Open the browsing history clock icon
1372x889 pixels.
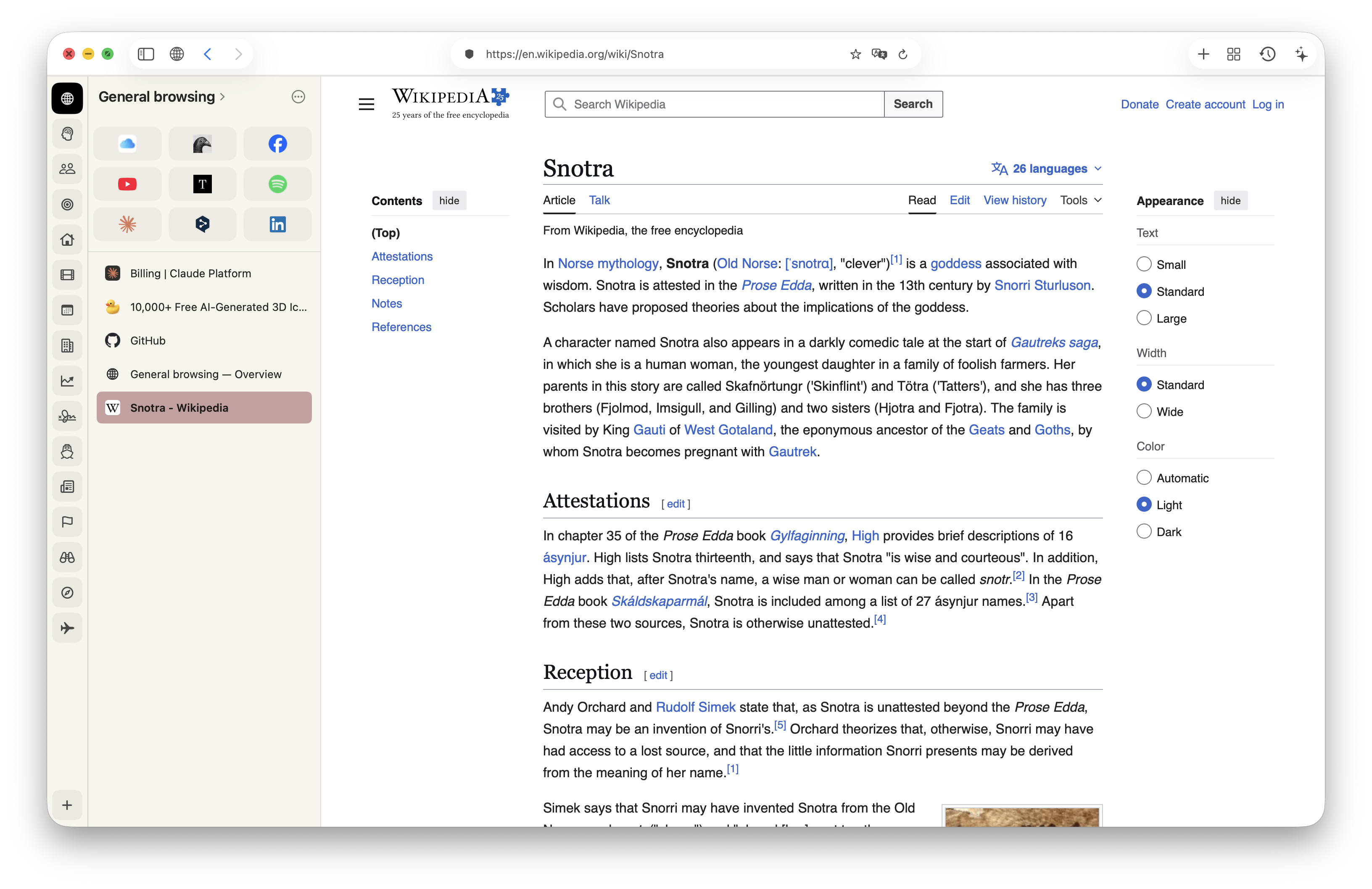tap(1267, 54)
